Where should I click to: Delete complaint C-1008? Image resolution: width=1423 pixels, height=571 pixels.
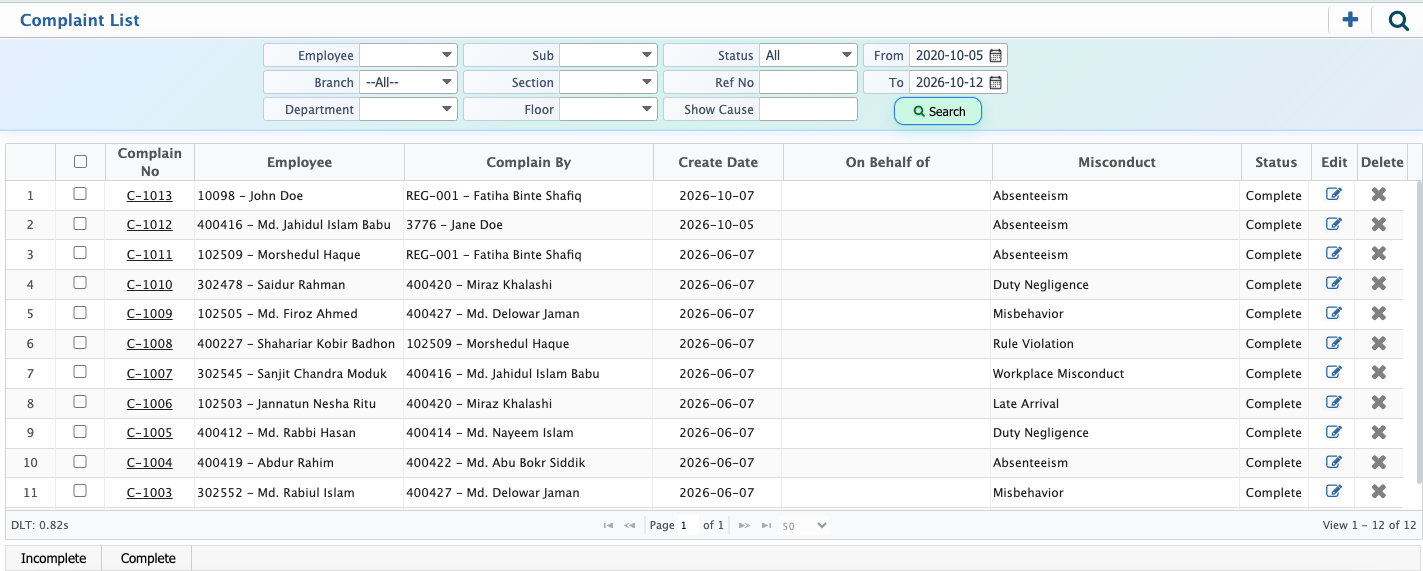[x=1378, y=343]
